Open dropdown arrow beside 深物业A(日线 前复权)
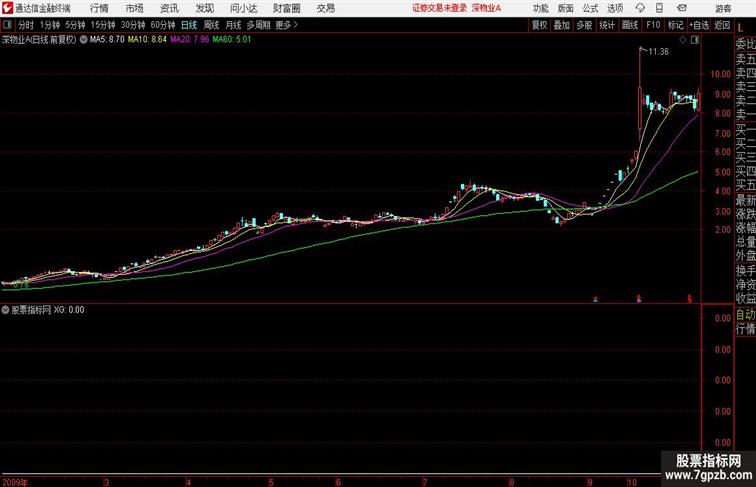 (x=83, y=40)
